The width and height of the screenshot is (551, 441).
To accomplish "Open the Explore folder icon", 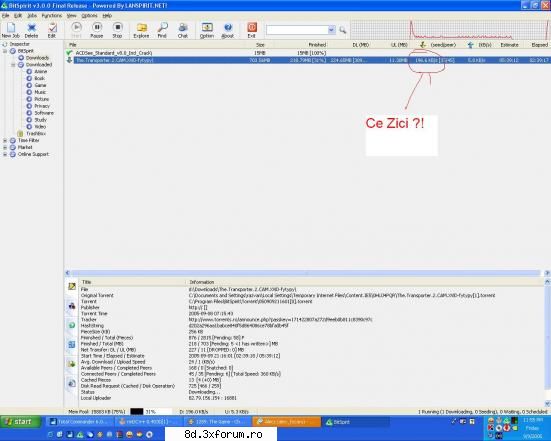I will 141,30.
